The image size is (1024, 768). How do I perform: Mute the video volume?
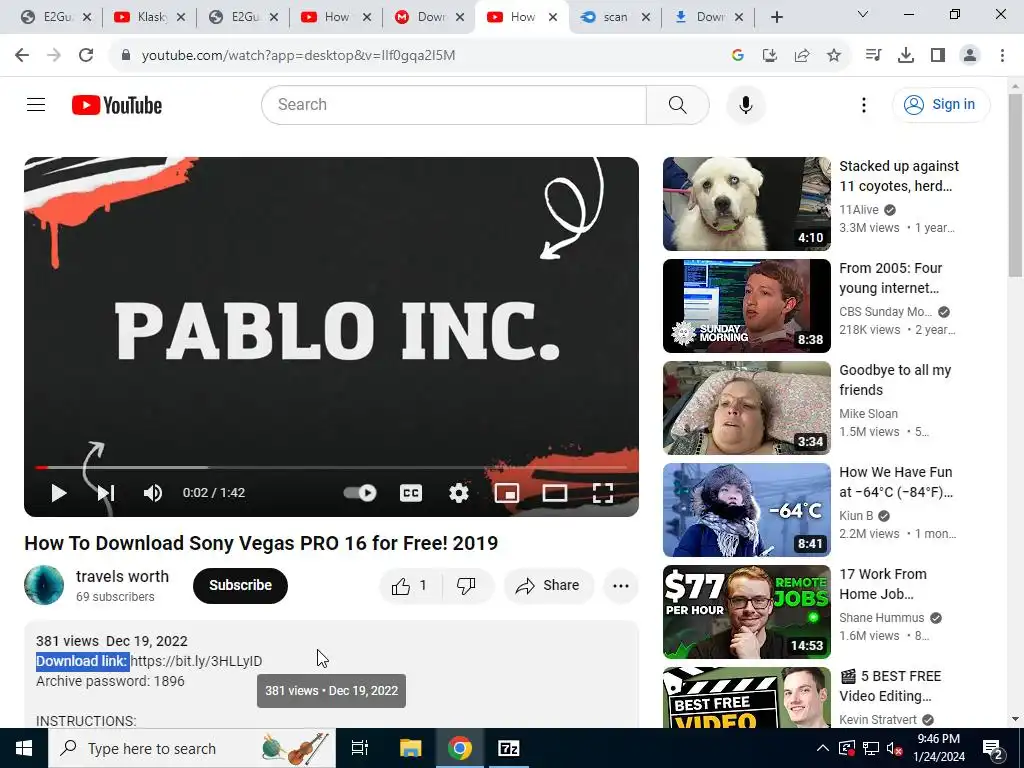click(x=153, y=493)
